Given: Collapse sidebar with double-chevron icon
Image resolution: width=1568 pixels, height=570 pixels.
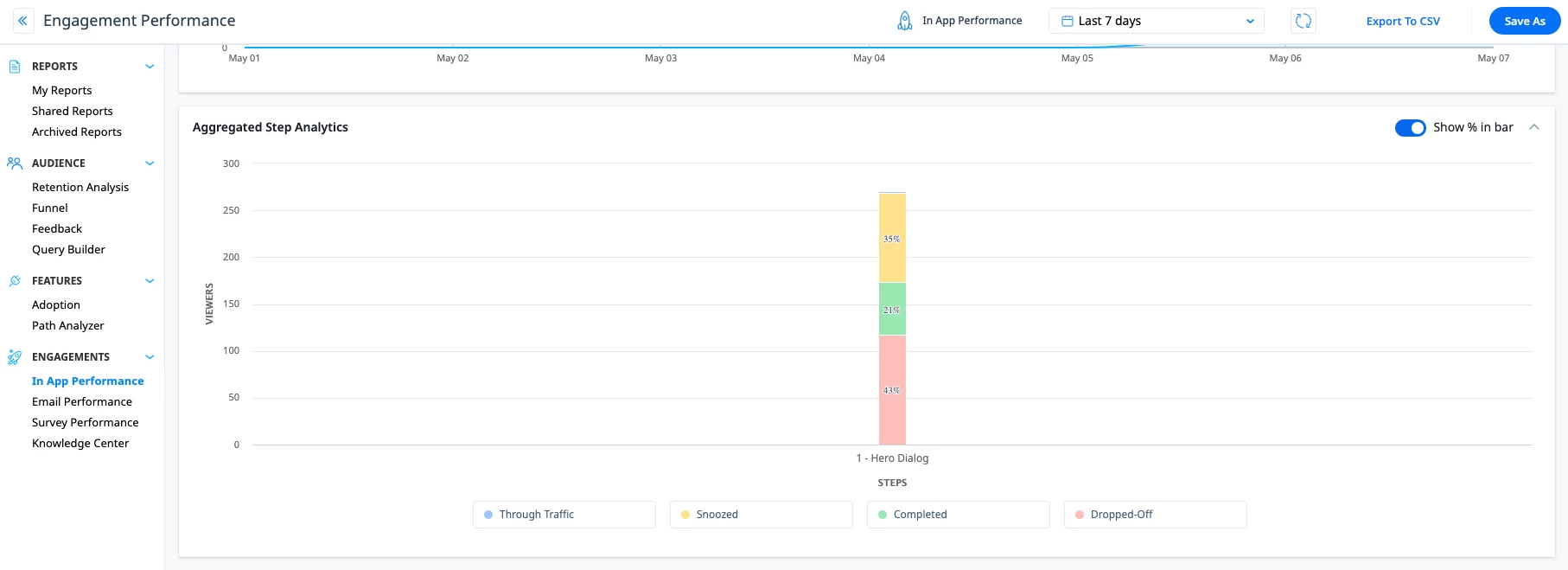Looking at the screenshot, I should tap(22, 21).
